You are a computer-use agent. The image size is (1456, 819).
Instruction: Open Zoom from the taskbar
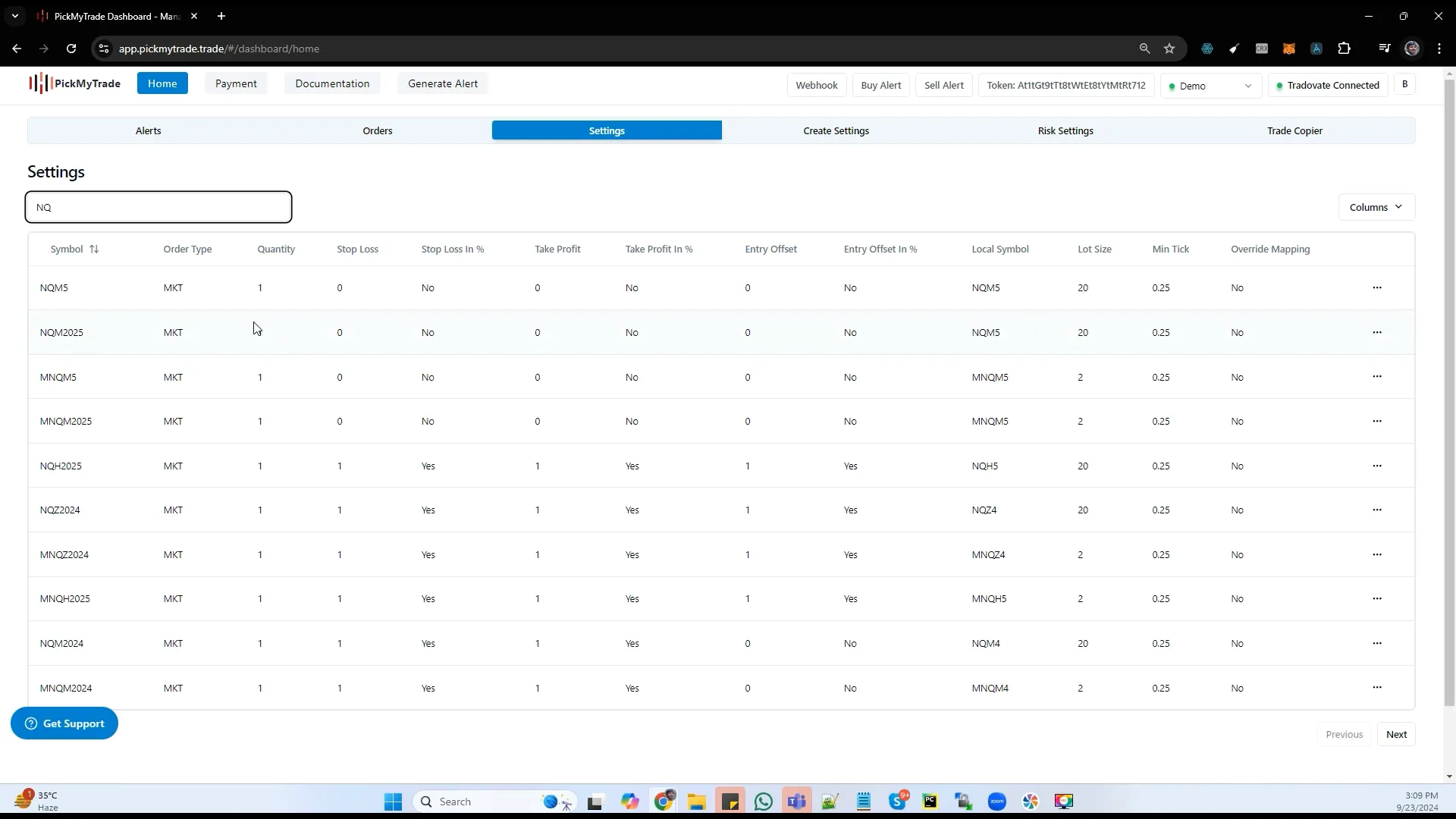[997, 802]
